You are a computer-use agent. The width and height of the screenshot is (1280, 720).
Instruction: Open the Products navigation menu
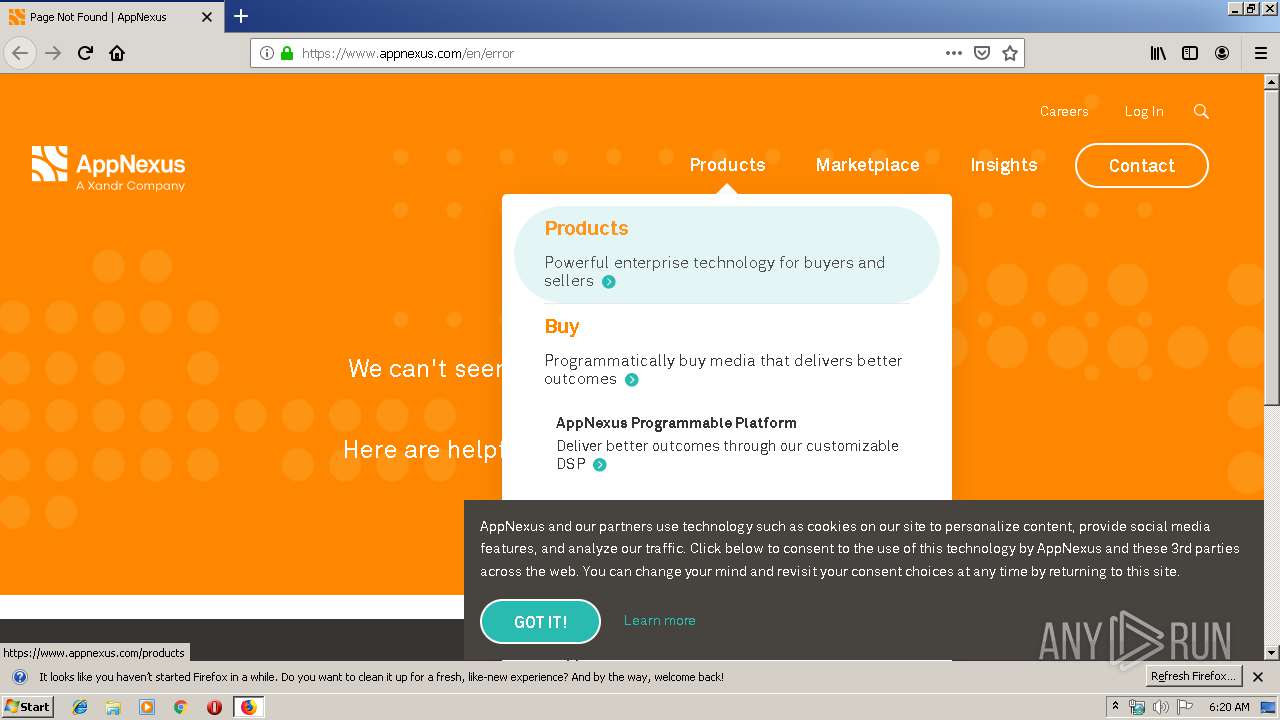(727, 165)
